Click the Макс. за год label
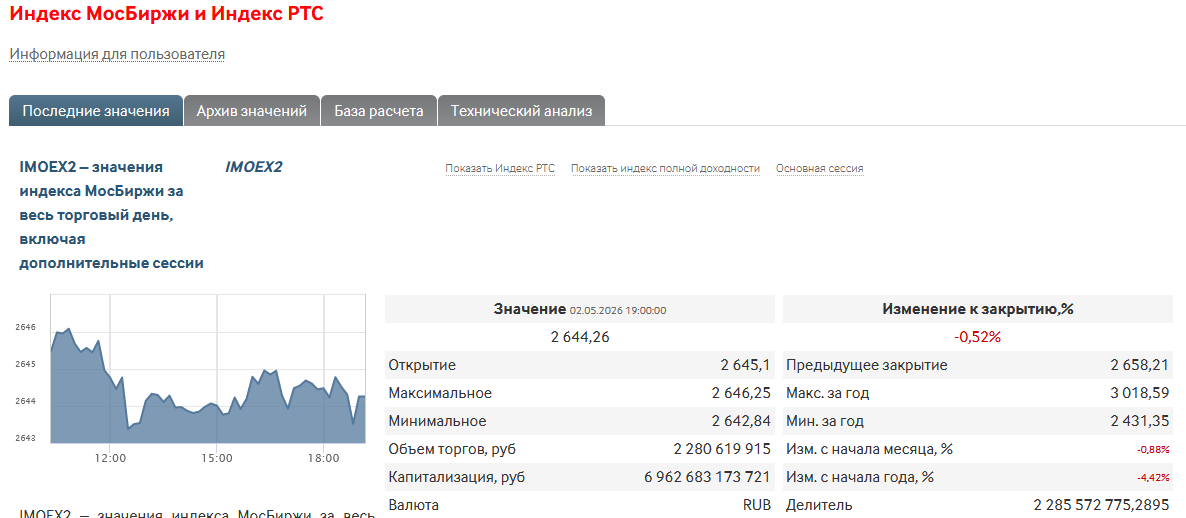Image resolution: width=1186 pixels, height=518 pixels. [827, 393]
